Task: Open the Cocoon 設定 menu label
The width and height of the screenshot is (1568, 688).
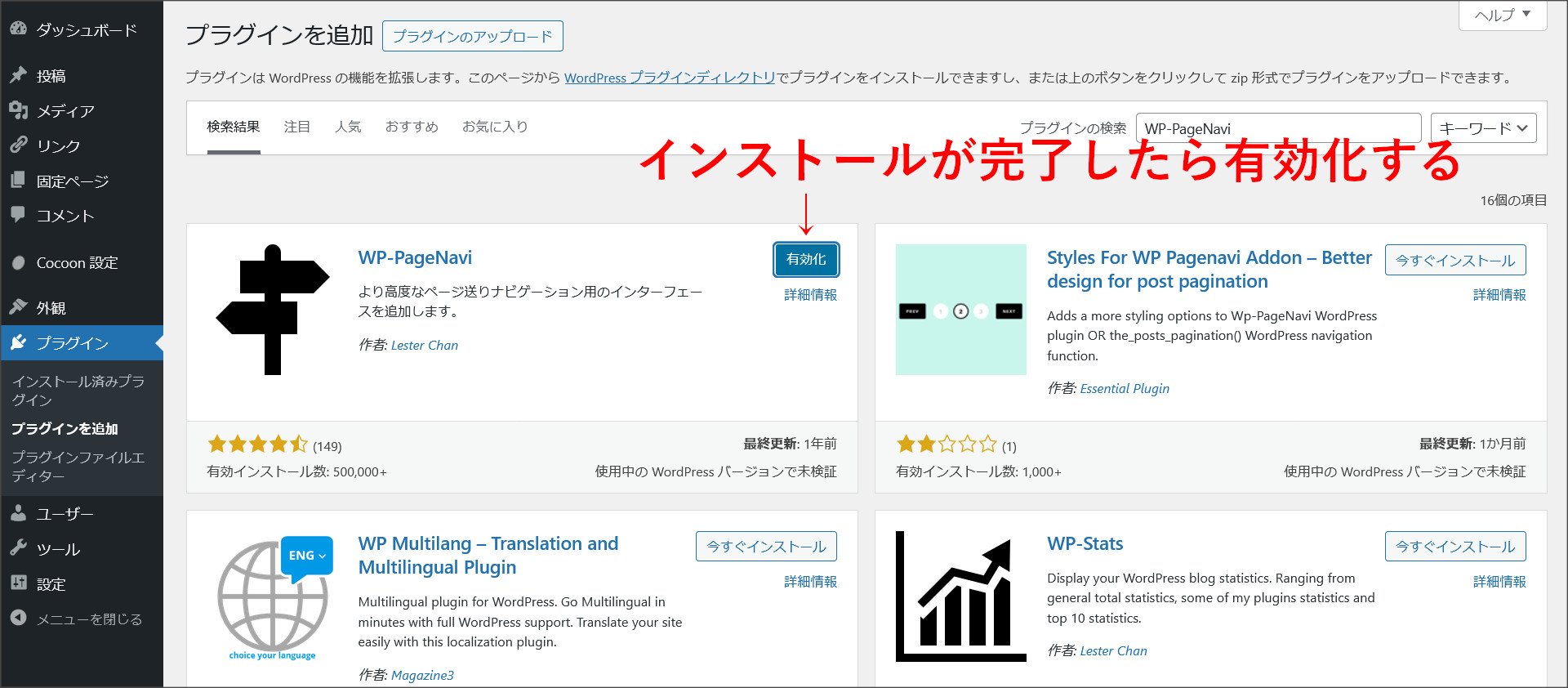Action: click(78, 263)
